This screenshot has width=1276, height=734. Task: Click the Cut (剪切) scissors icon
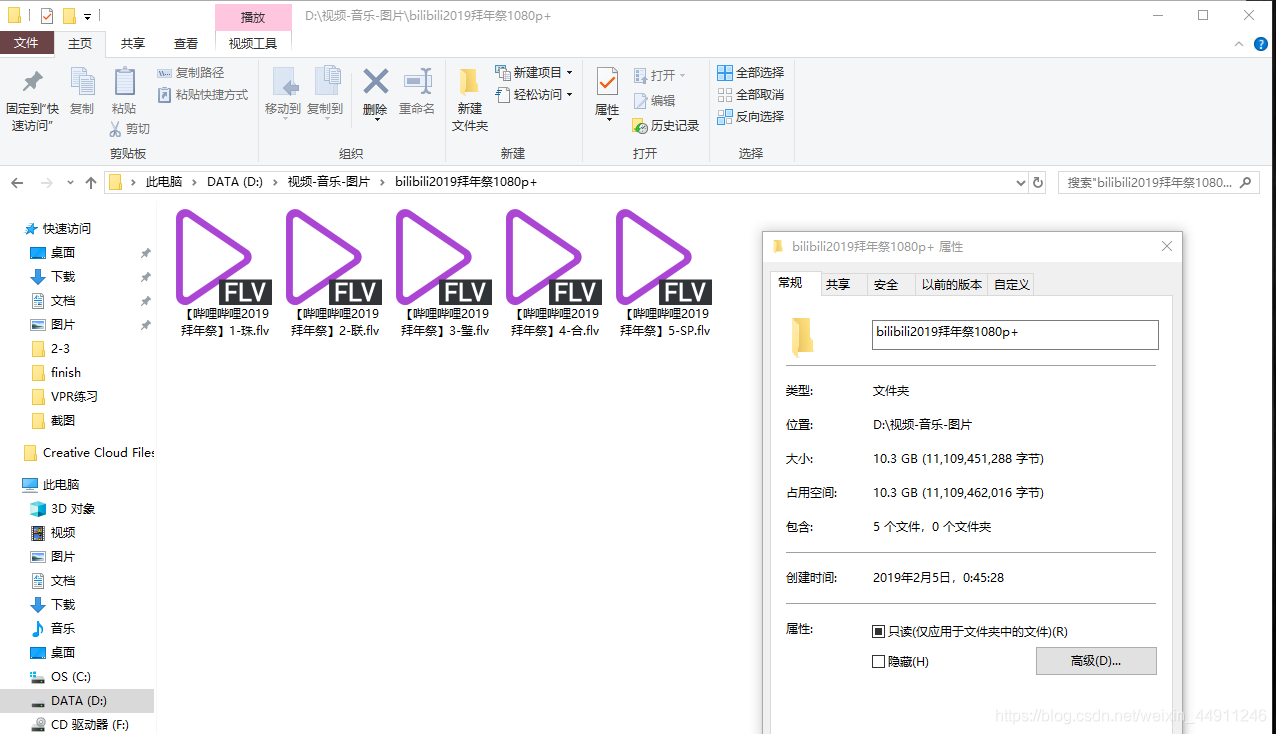[116, 129]
